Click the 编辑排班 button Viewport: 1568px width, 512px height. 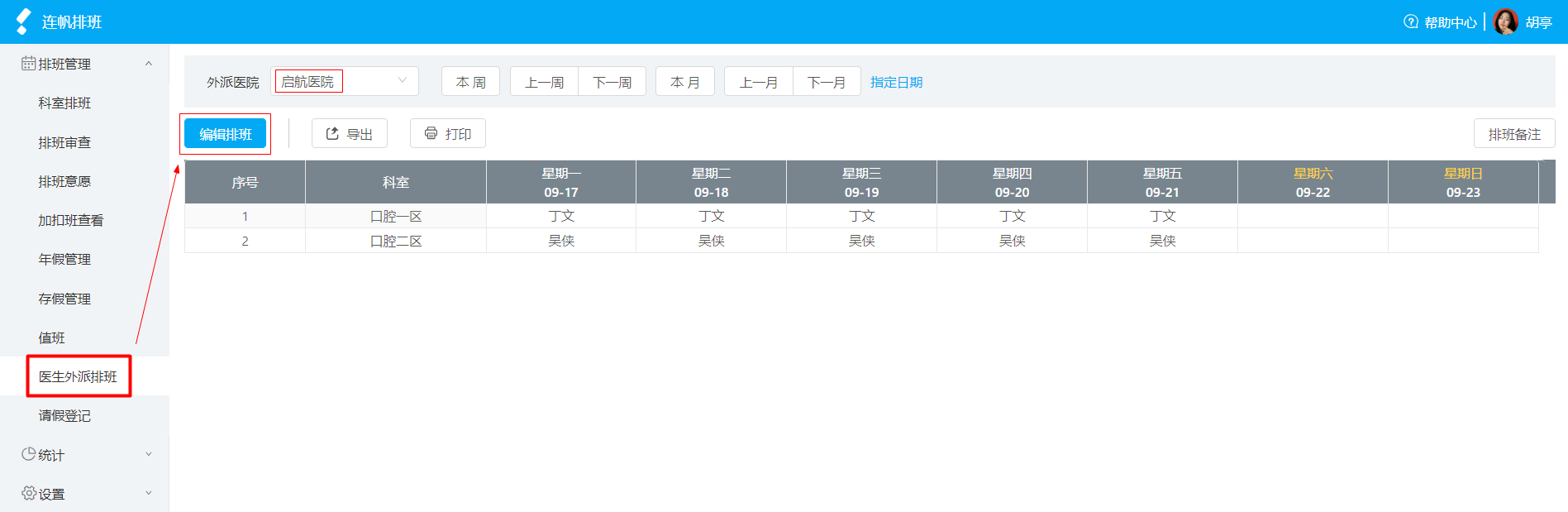click(x=225, y=134)
